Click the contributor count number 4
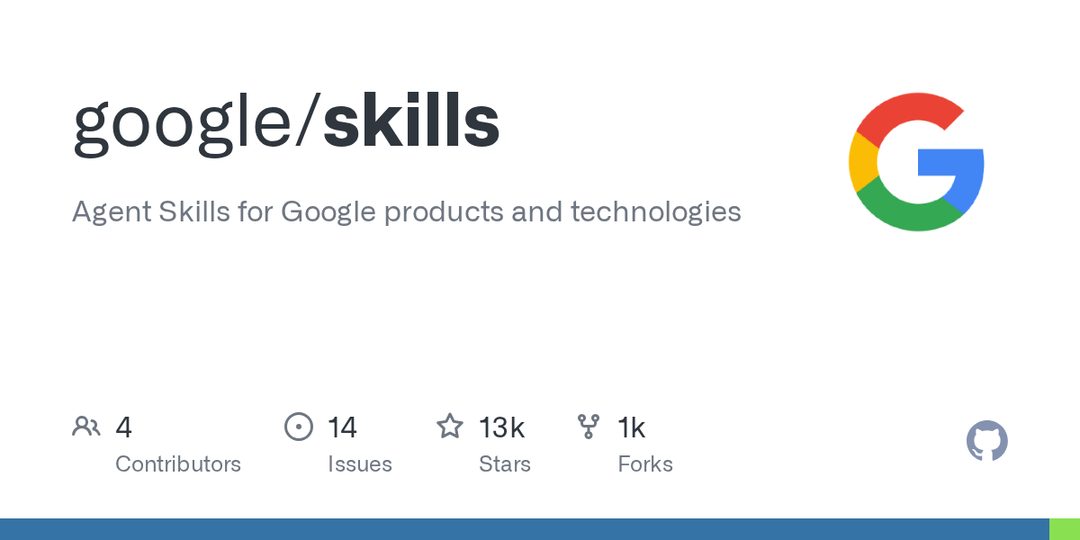 (123, 427)
